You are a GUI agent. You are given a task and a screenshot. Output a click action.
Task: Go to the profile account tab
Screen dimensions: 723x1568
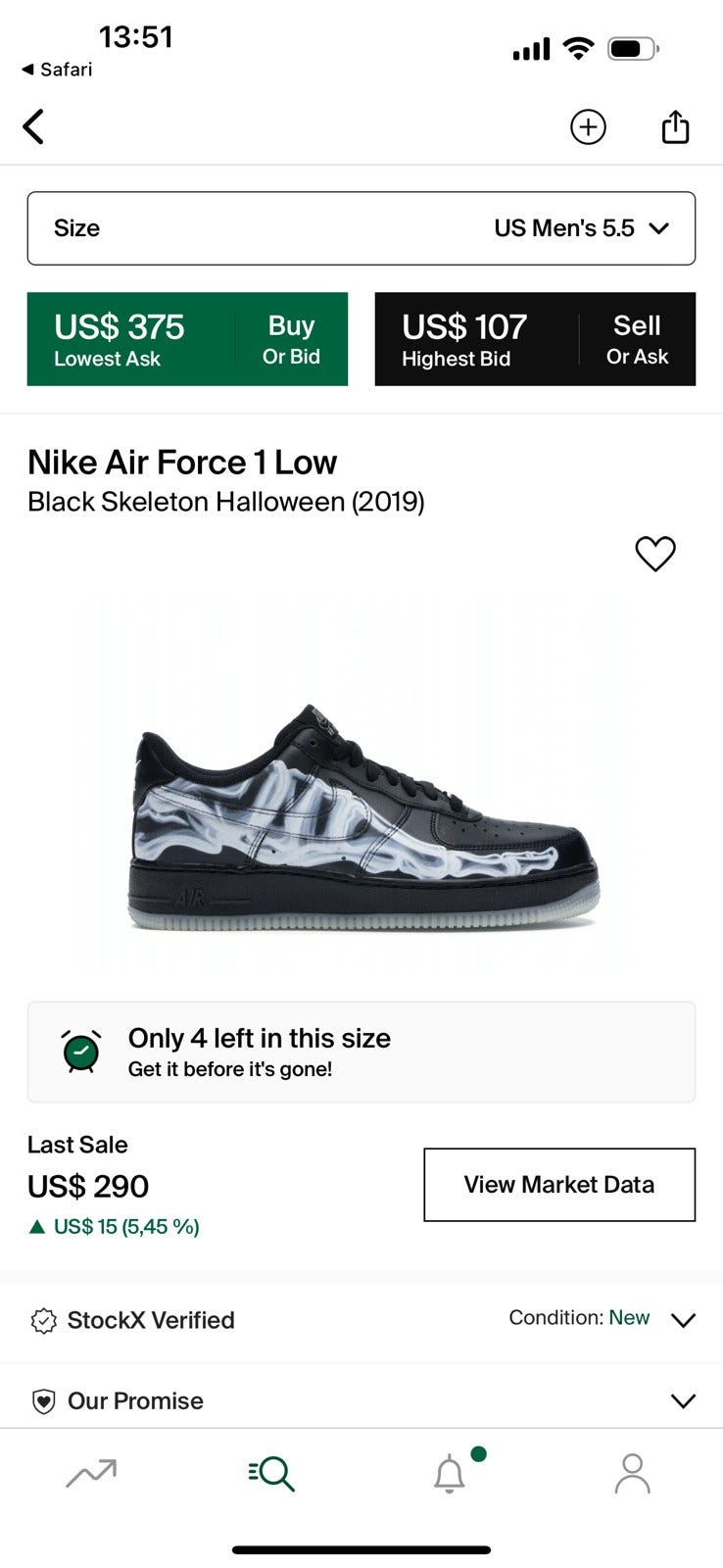pos(632,1473)
